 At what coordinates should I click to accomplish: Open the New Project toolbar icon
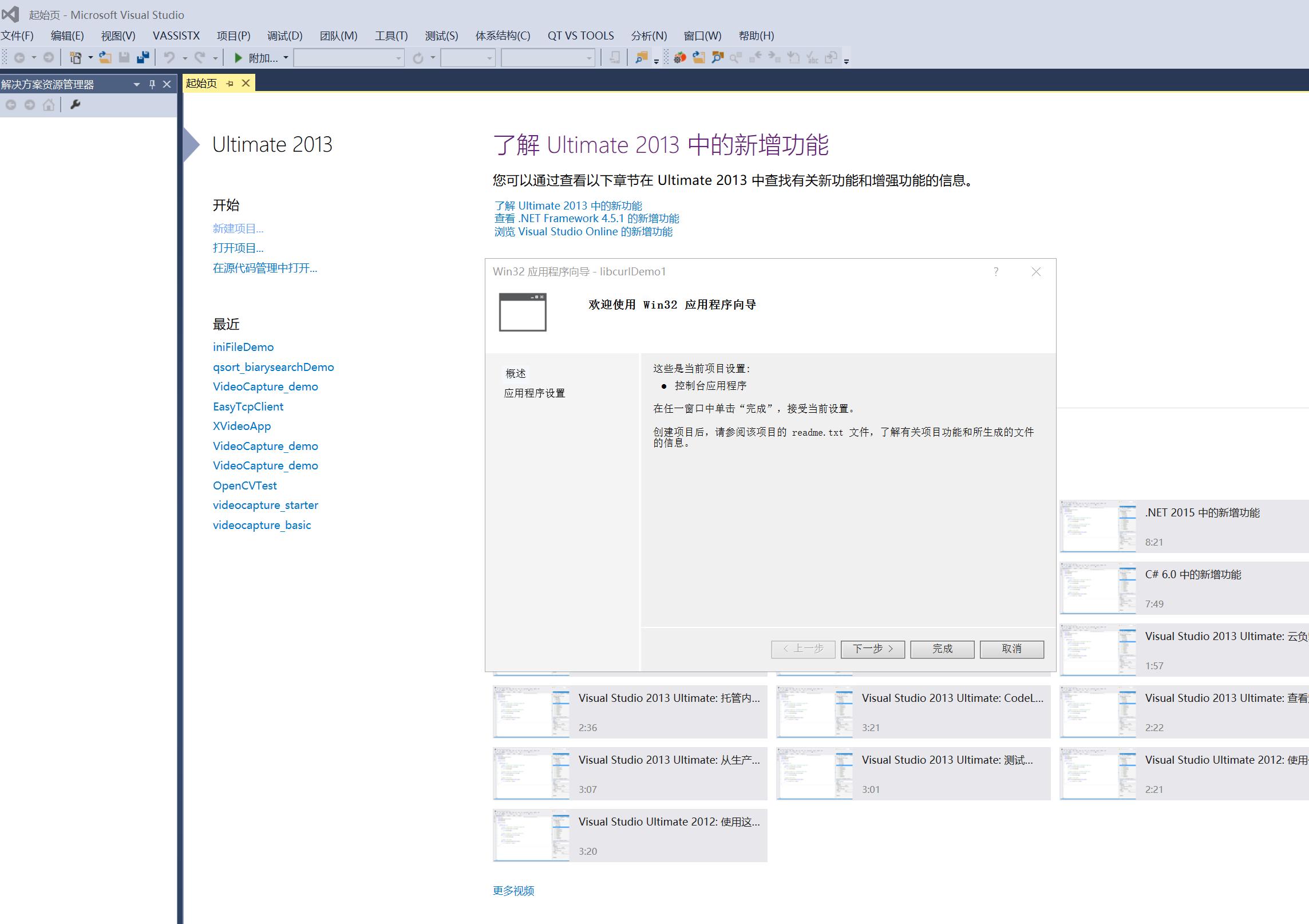75,57
